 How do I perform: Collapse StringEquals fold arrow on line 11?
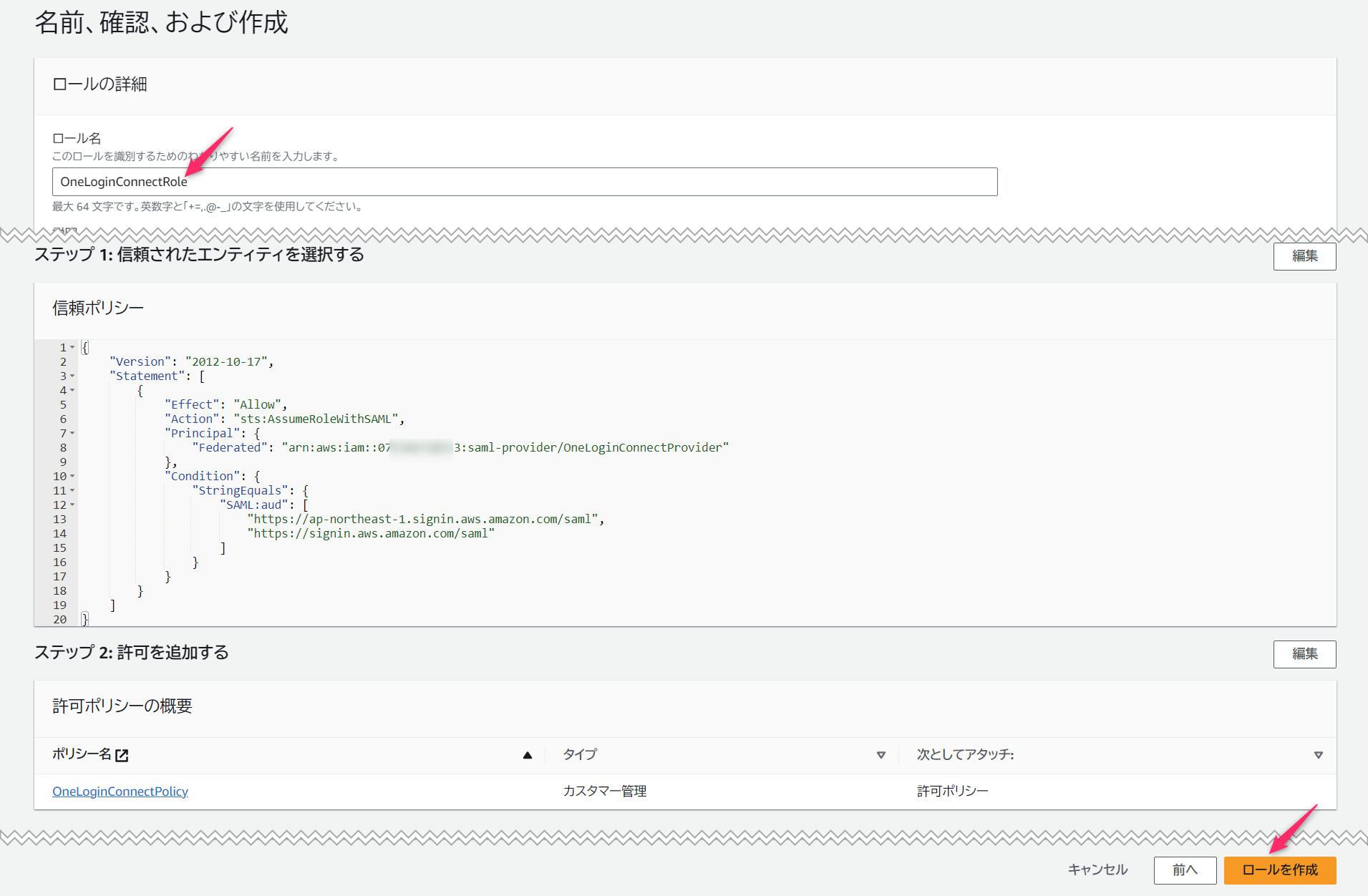pos(72,491)
